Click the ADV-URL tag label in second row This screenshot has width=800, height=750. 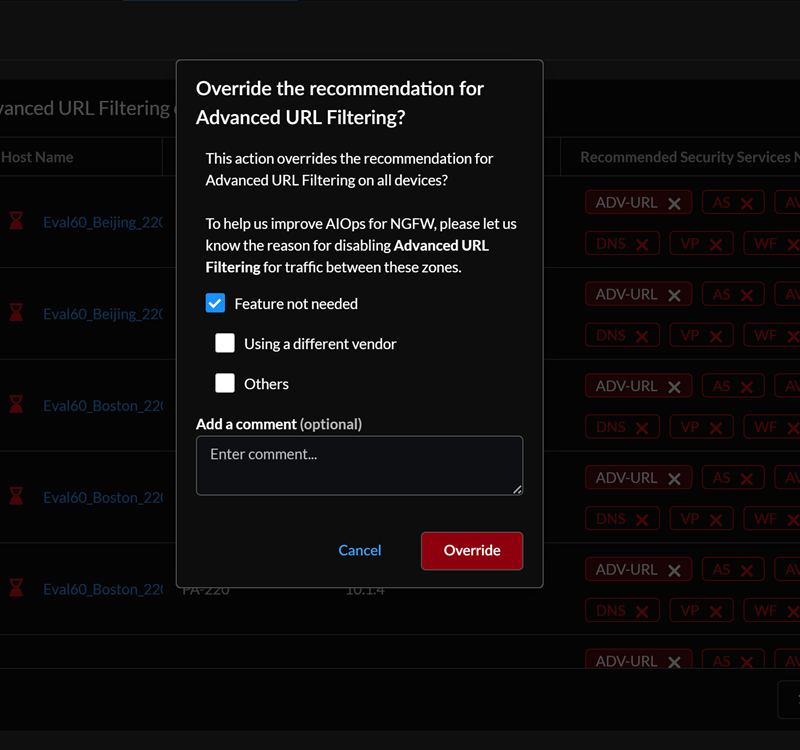pos(626,295)
